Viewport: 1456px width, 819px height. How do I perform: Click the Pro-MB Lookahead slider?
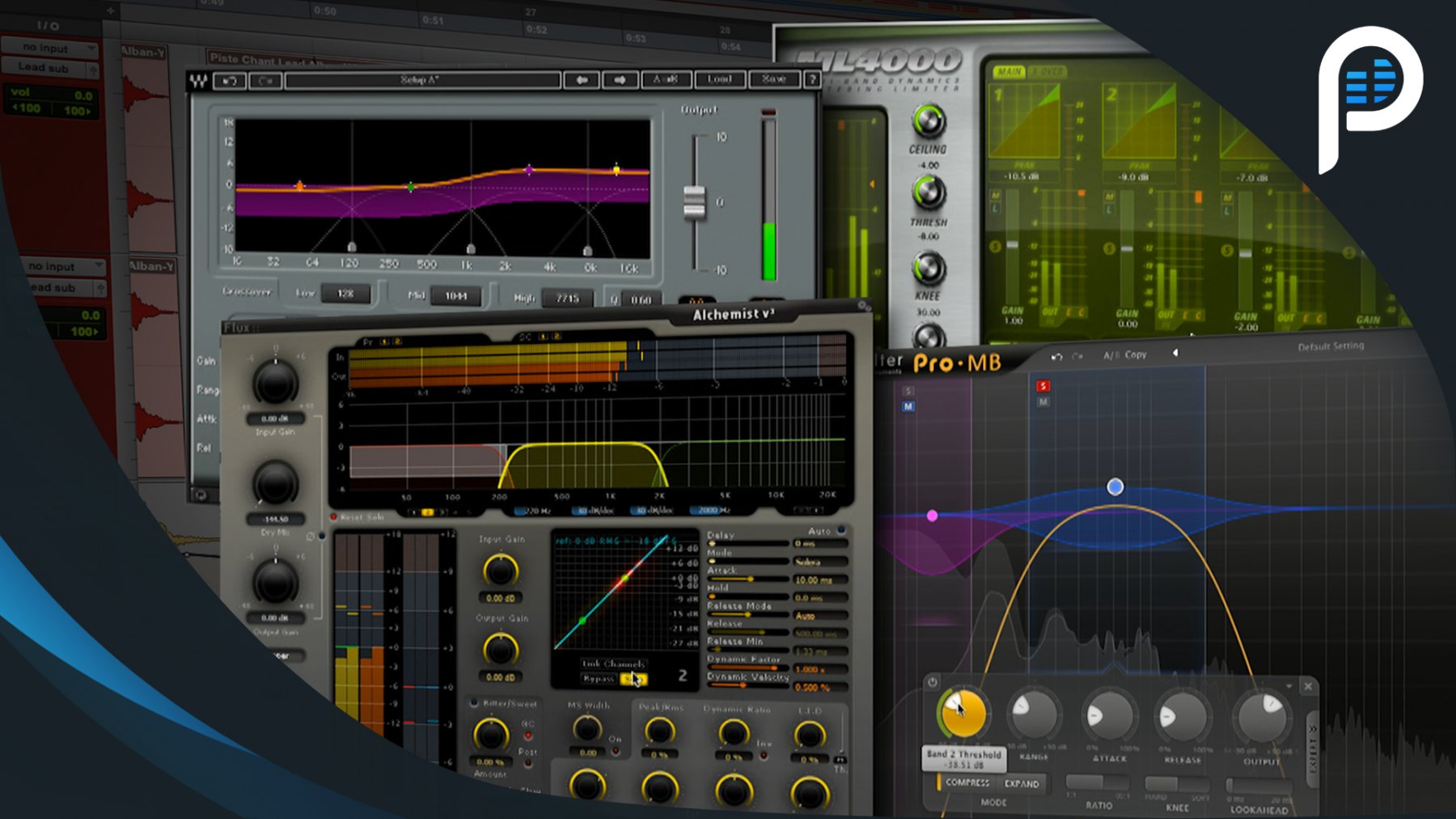click(1259, 786)
